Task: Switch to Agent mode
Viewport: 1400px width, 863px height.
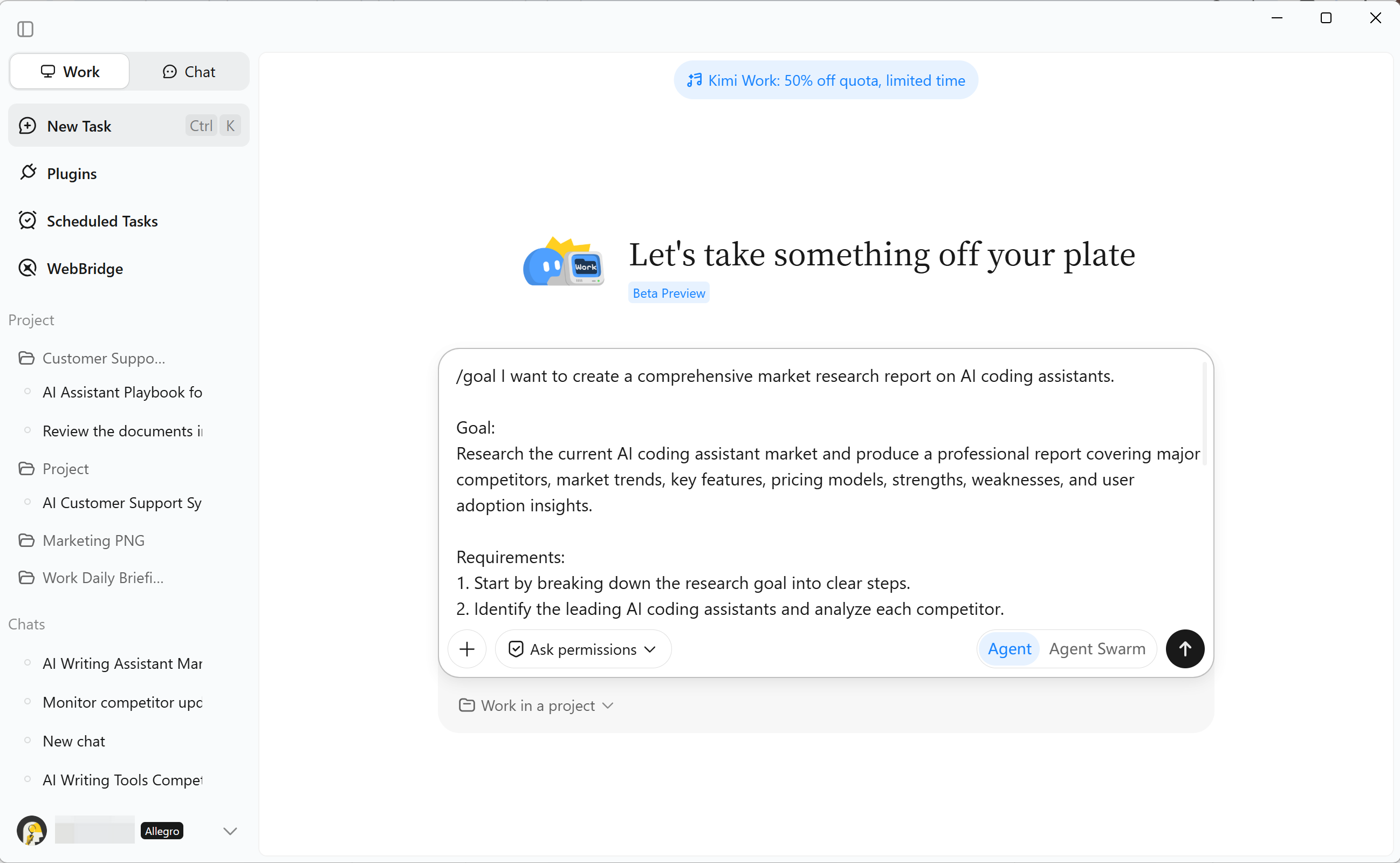Action: tap(1009, 649)
